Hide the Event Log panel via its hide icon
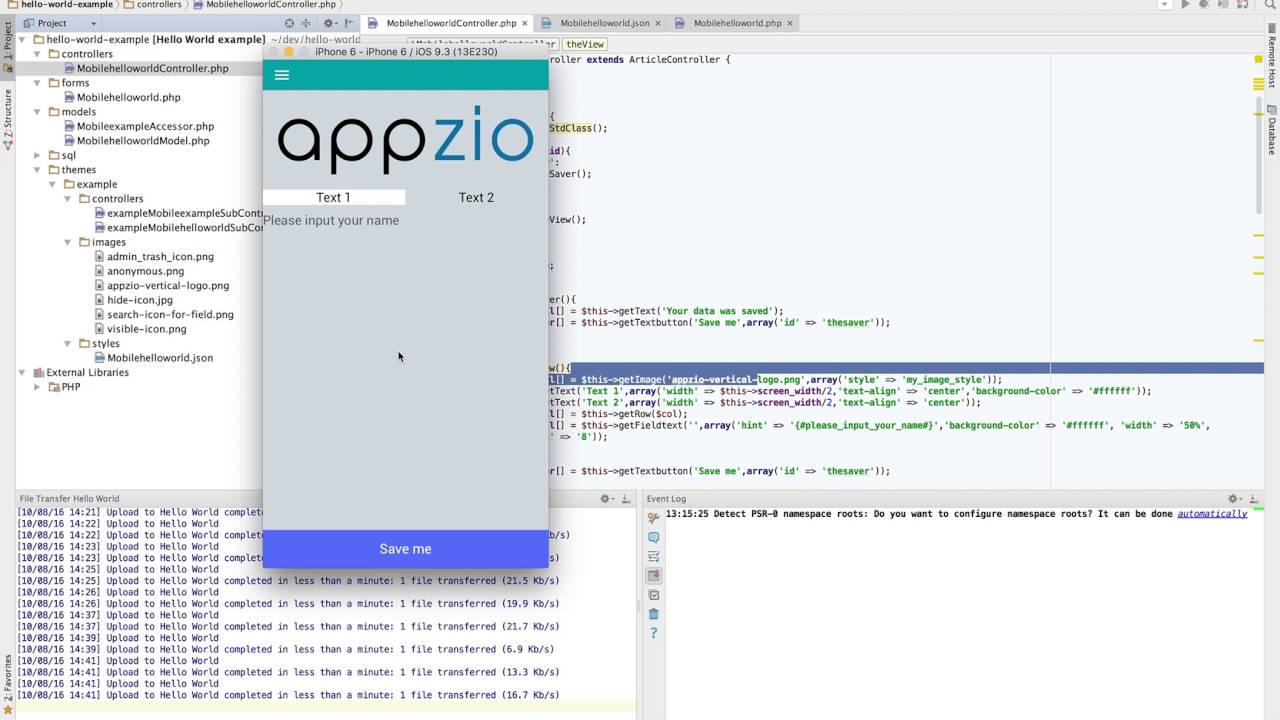This screenshot has height=720, width=1280. click(1254, 498)
